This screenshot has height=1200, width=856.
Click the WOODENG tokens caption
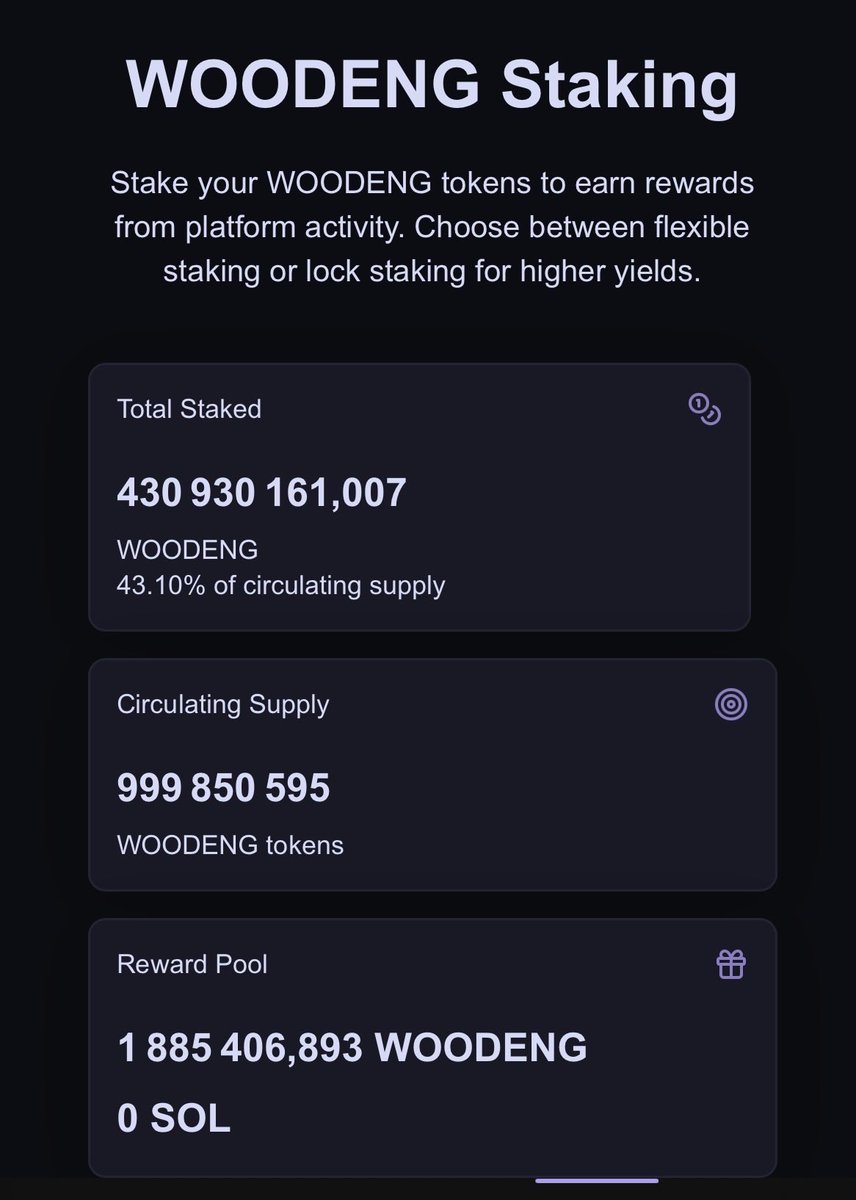230,845
